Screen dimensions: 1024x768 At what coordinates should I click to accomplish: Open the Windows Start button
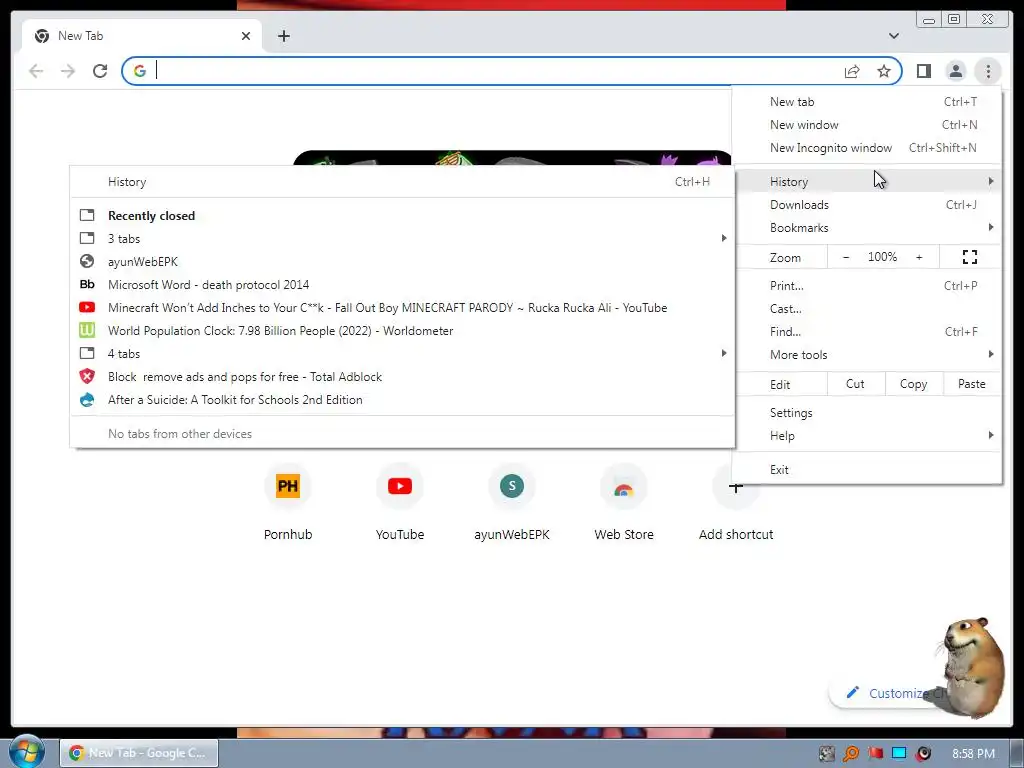click(x=26, y=752)
